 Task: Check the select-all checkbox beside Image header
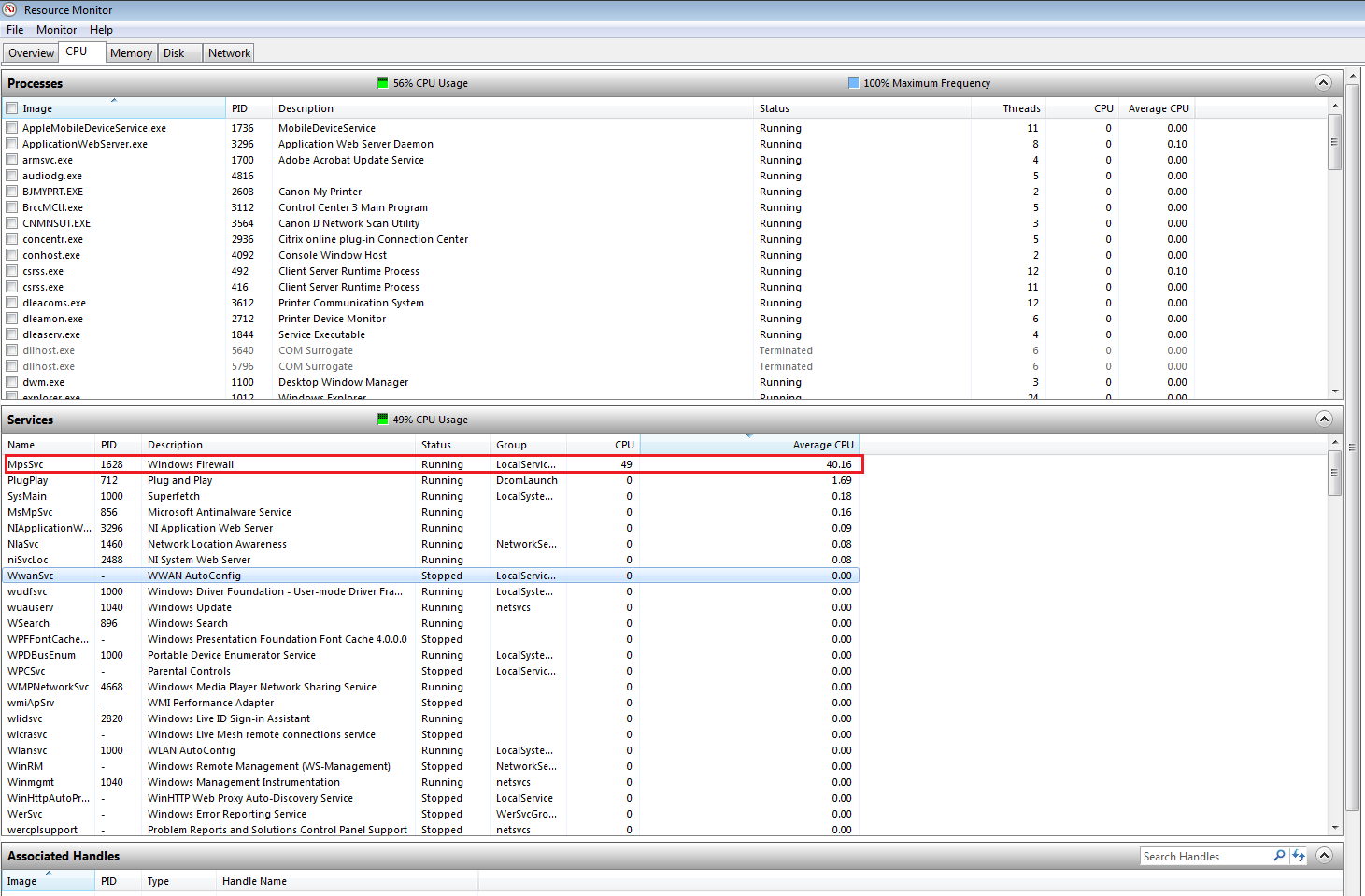pyautogui.click(x=12, y=108)
